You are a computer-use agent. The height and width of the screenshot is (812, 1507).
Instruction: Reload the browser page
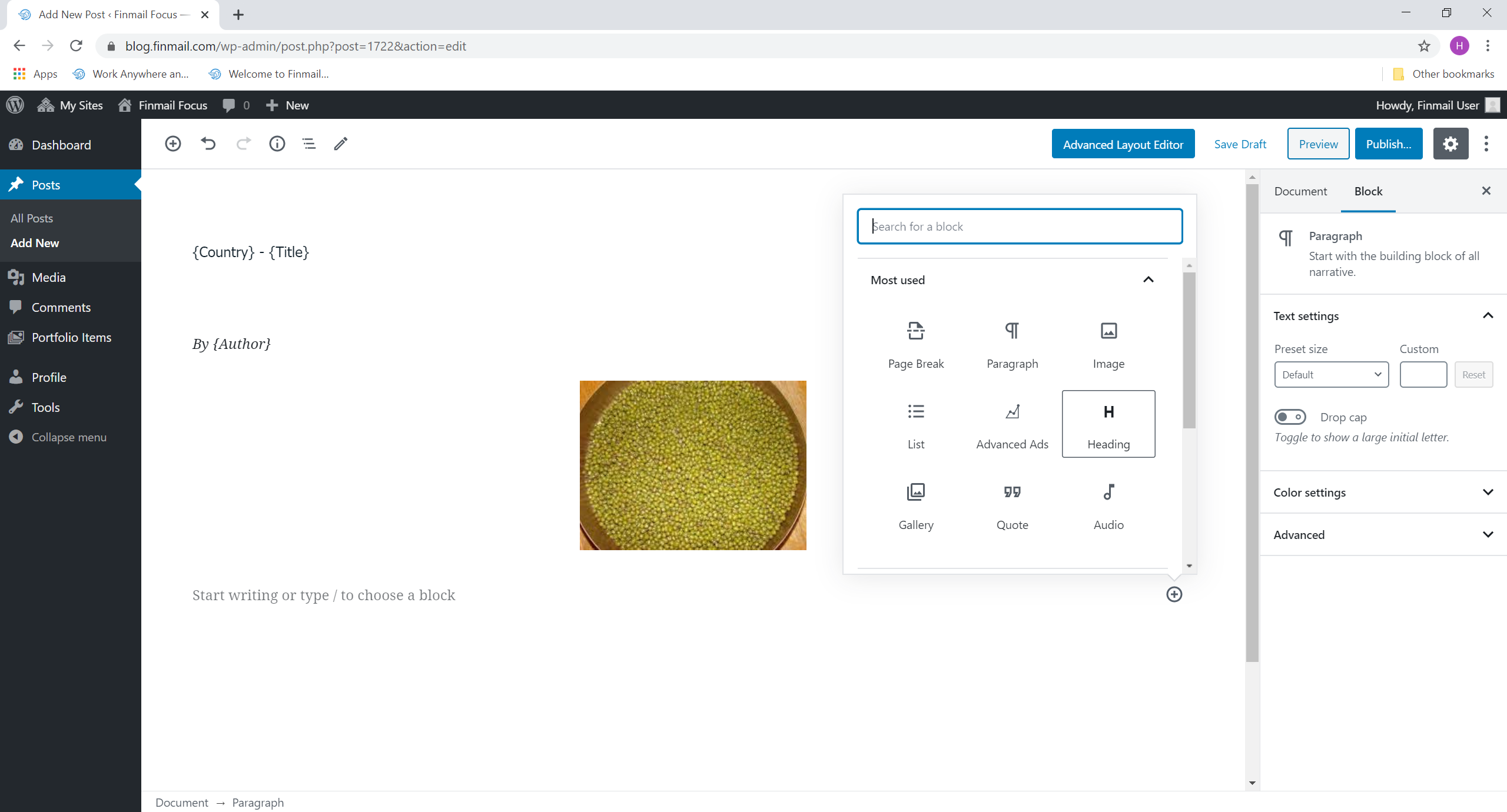tap(76, 46)
